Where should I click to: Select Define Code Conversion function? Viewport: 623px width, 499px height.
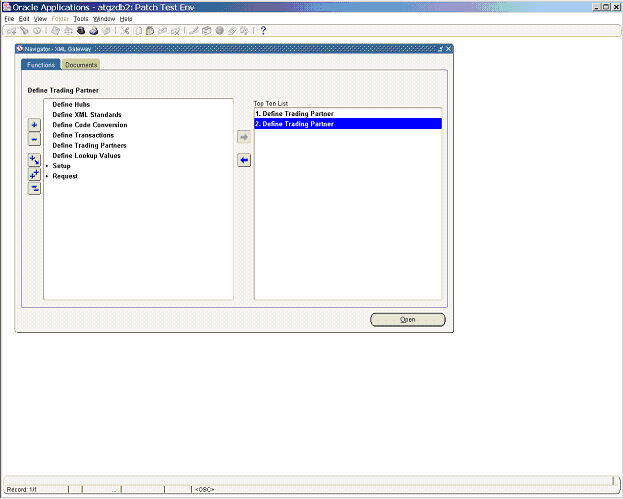tap(90, 125)
